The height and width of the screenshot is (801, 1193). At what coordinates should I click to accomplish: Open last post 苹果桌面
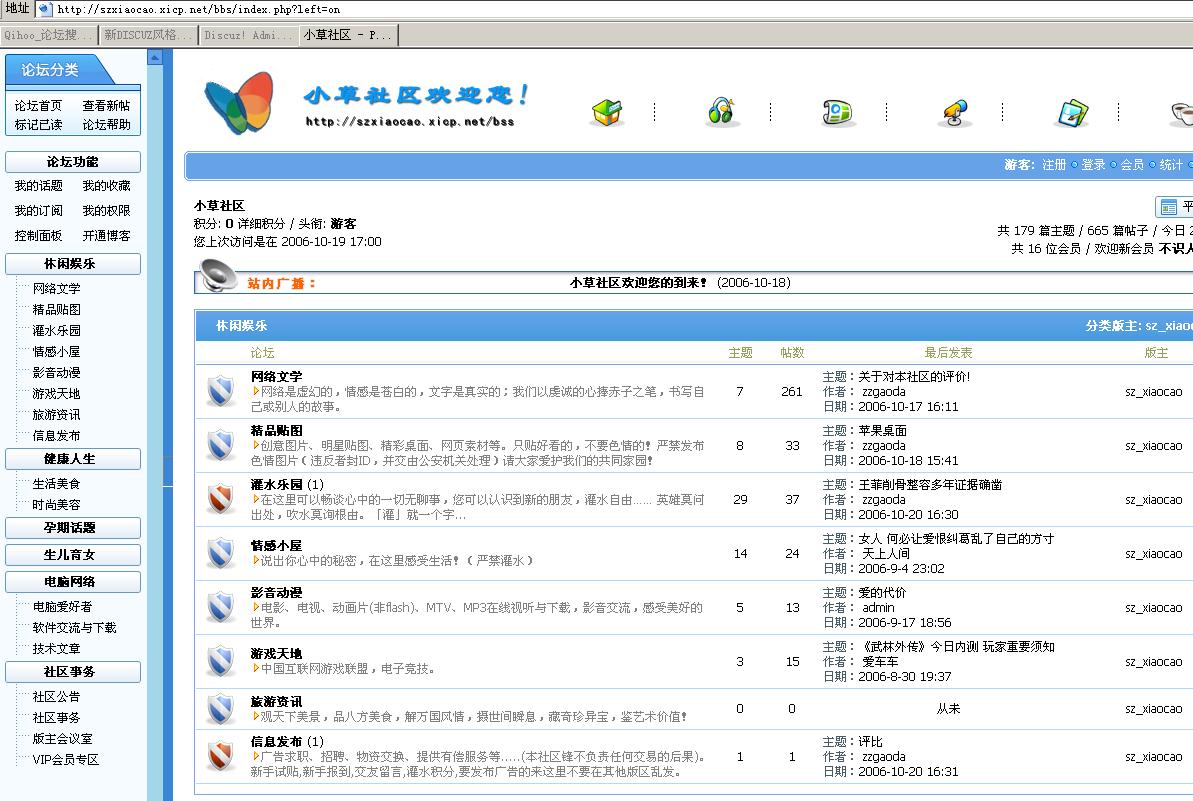coord(883,431)
